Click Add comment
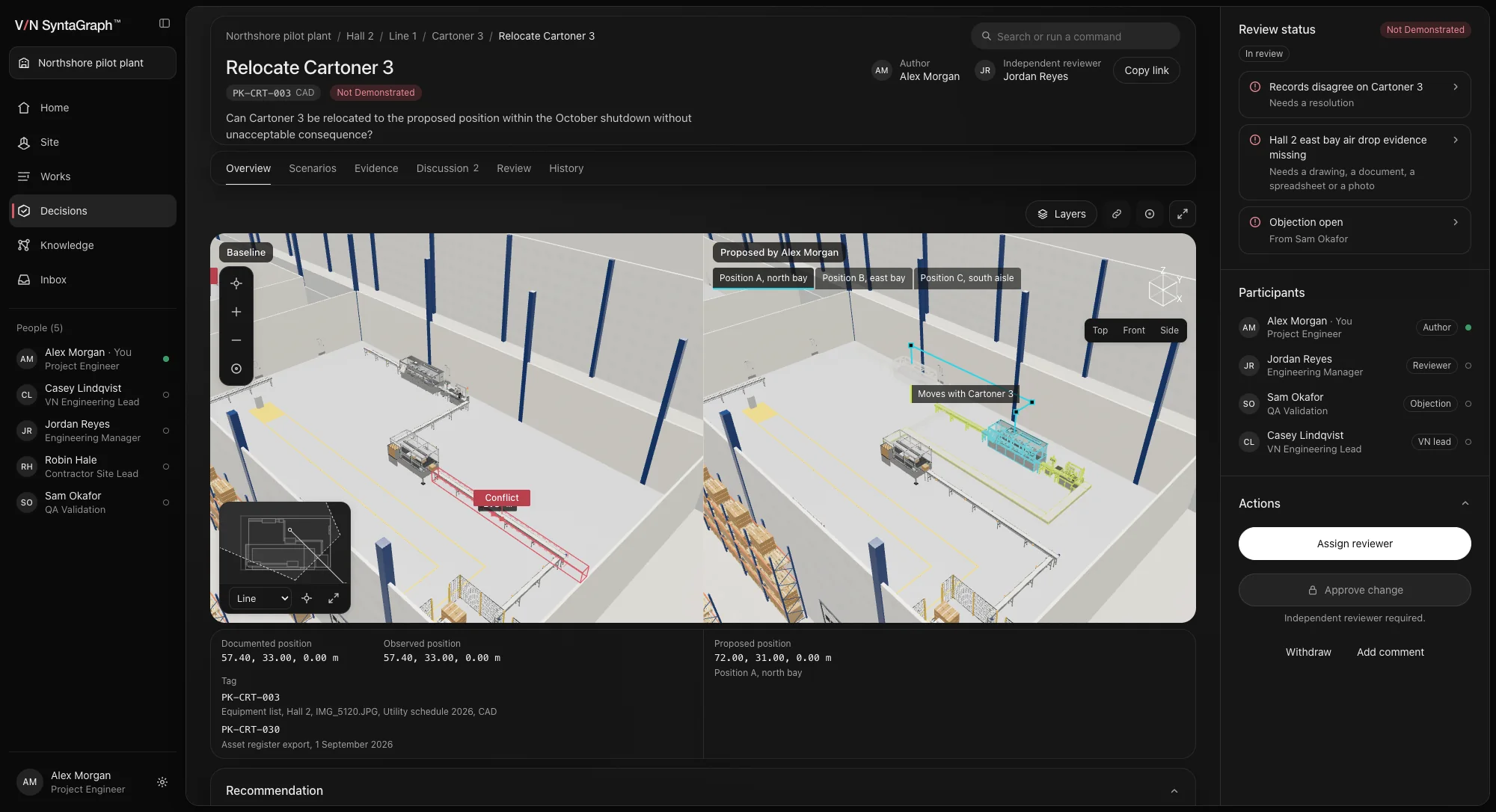 (1391, 652)
